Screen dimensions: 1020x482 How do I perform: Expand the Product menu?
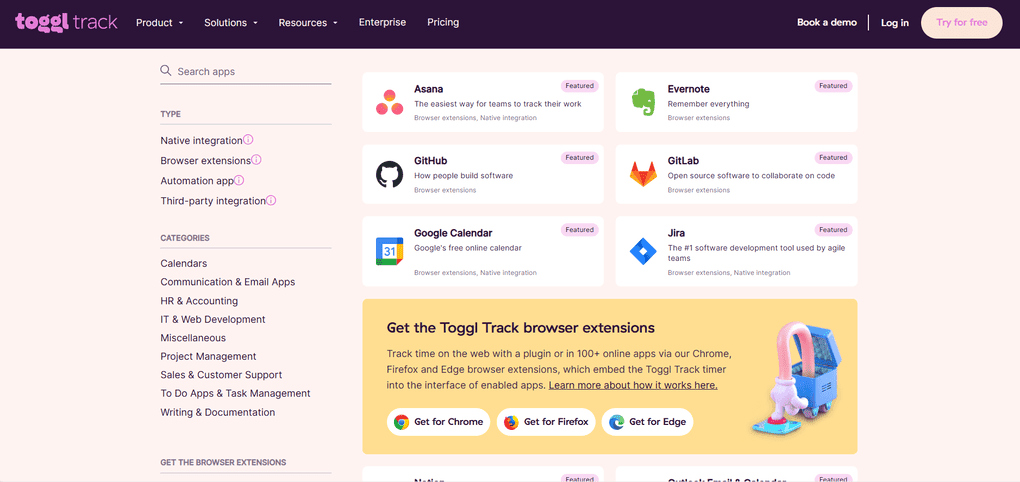point(159,22)
